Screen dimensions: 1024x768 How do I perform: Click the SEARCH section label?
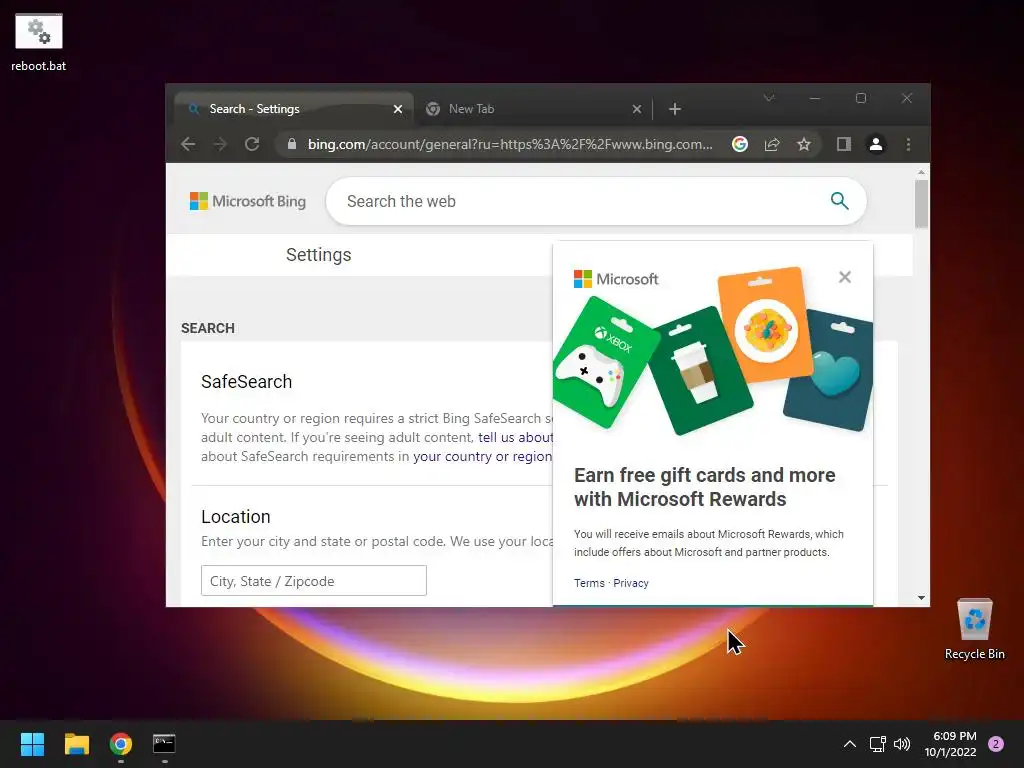click(x=208, y=328)
